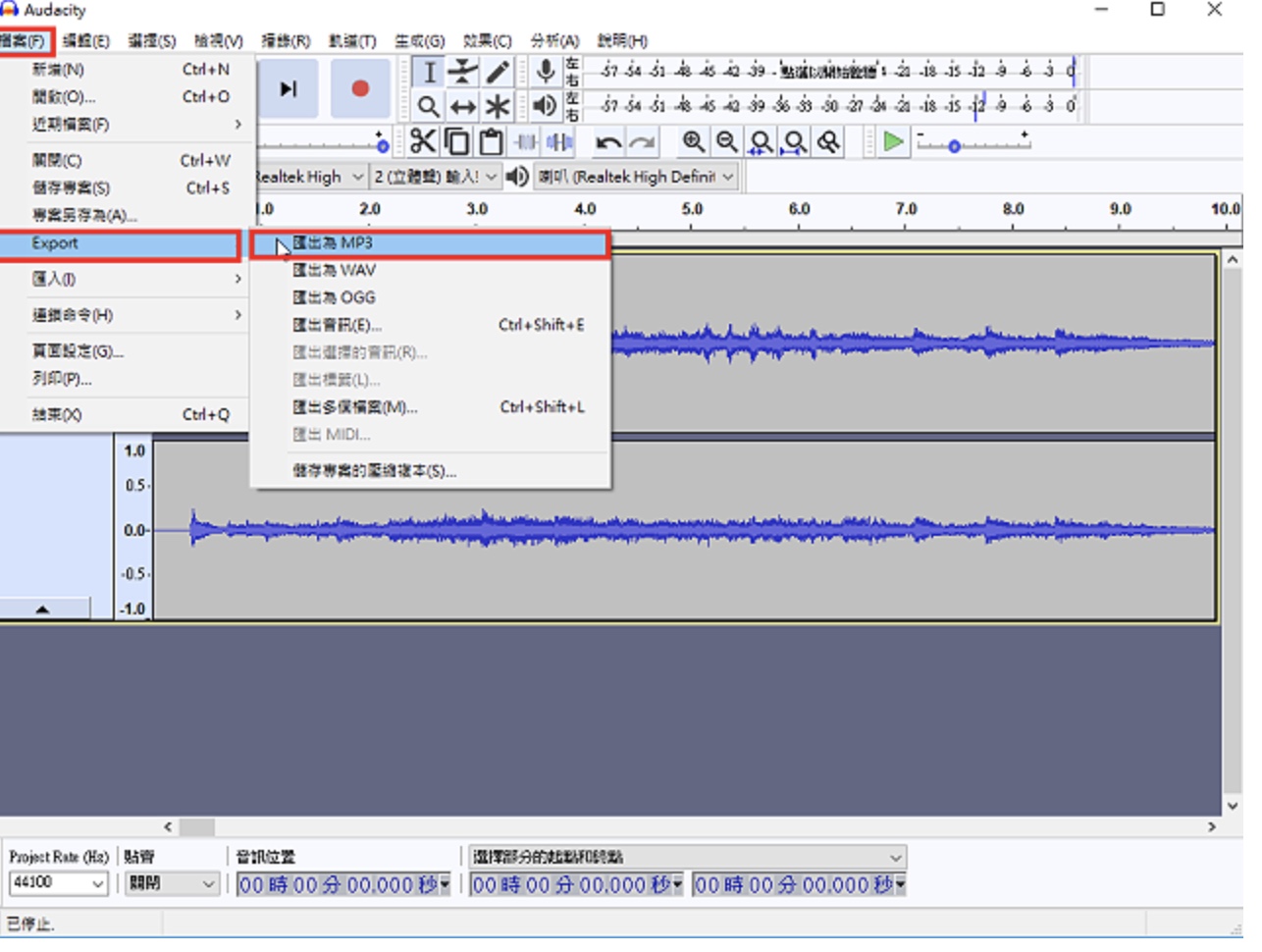Open the 選擇部分的起點和終點 dropdown
This screenshot has height=952, width=1262.
coord(686,857)
